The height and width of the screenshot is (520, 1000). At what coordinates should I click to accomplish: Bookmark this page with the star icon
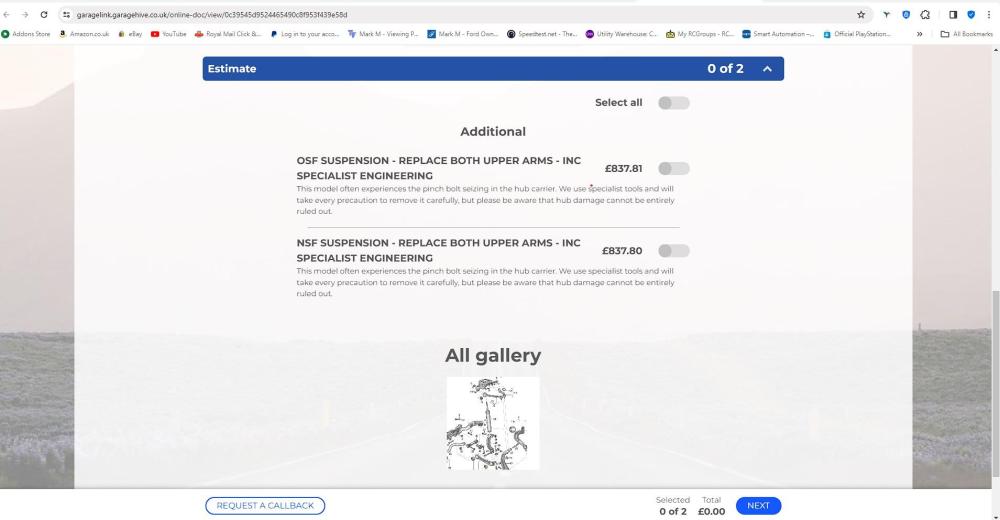tap(861, 14)
